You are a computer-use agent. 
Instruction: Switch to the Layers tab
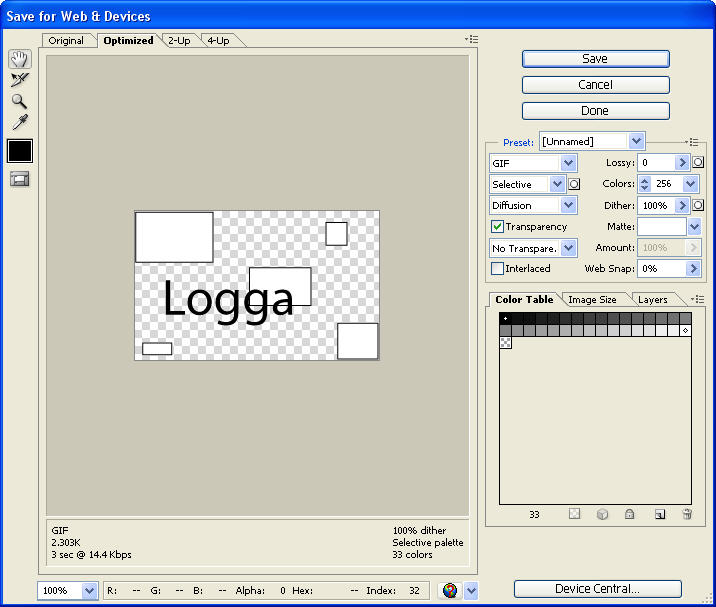[x=653, y=300]
